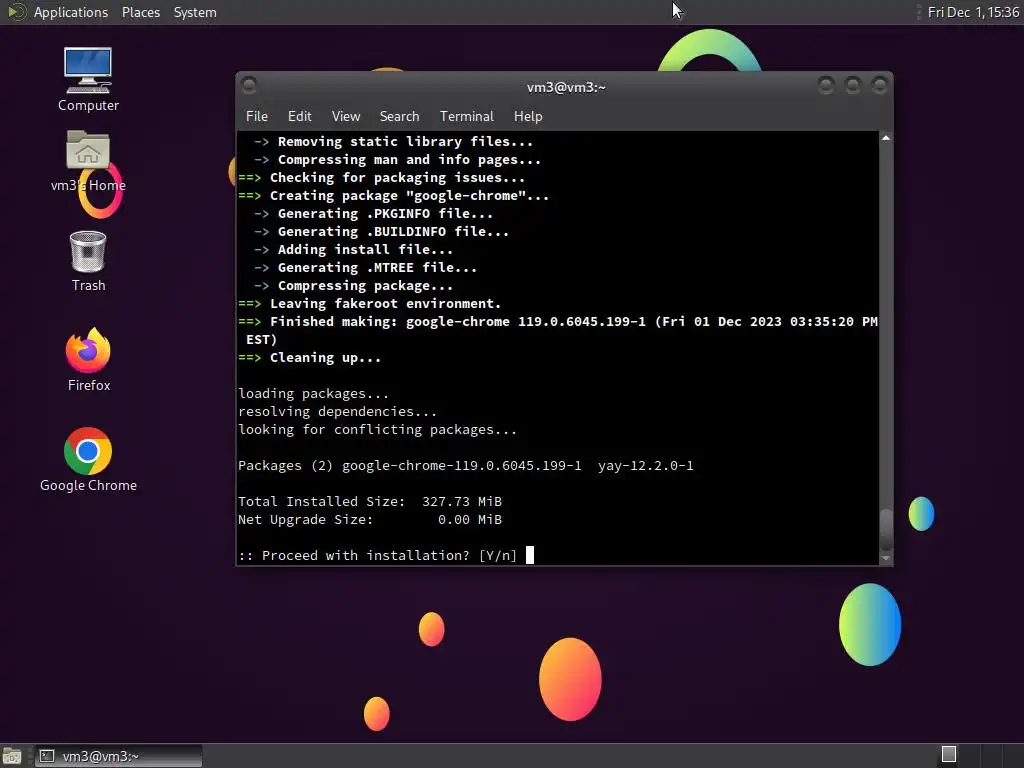Click the 'Compressing man and info pages...' line
Screen dimensions: 1024x768
(397, 160)
